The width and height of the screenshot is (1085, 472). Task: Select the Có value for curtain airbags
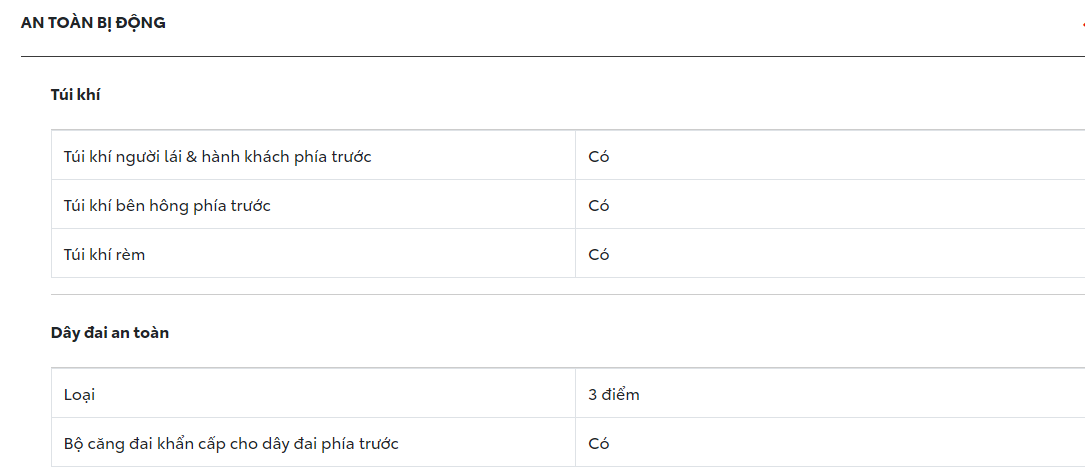click(599, 255)
